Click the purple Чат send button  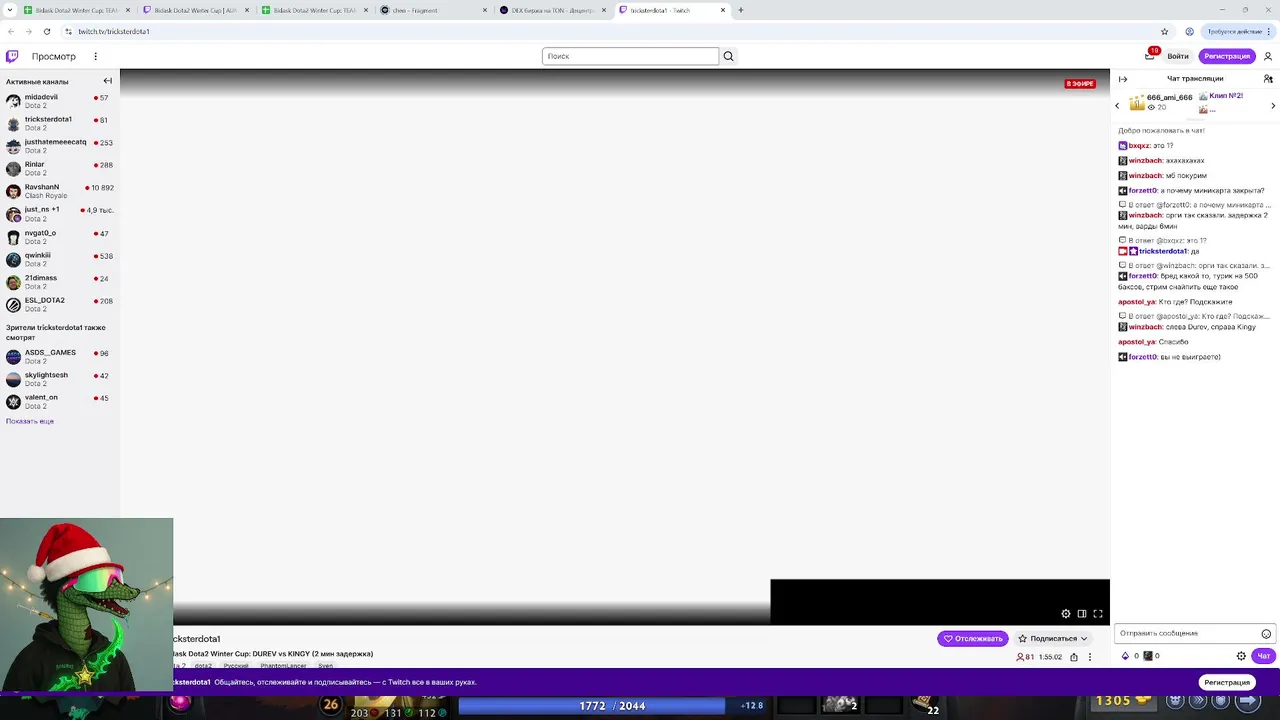(x=1264, y=656)
